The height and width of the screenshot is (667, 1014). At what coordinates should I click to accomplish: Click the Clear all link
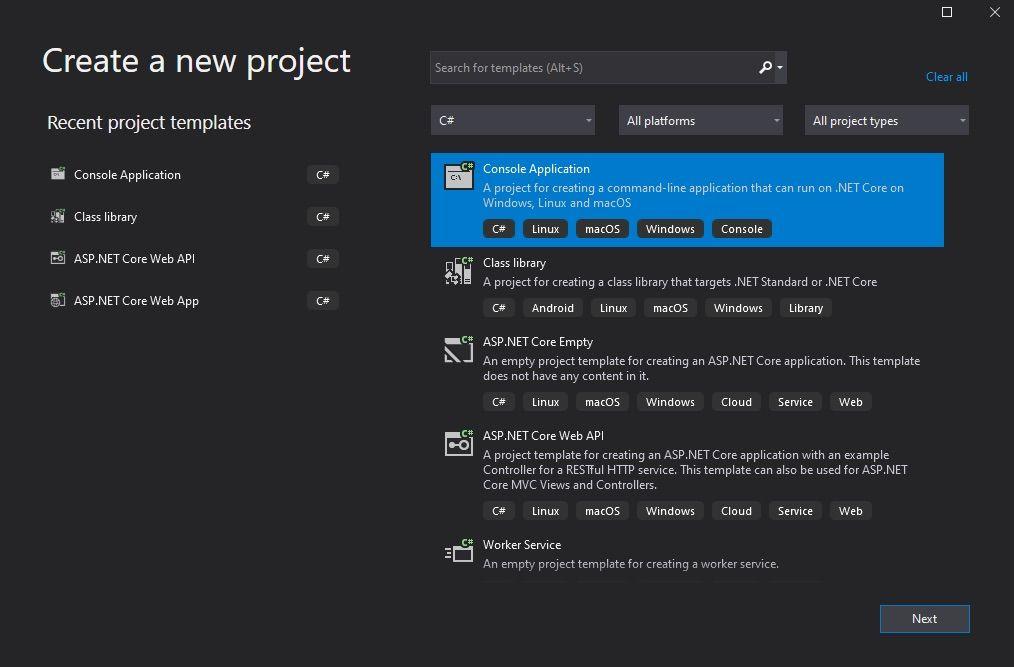point(946,76)
